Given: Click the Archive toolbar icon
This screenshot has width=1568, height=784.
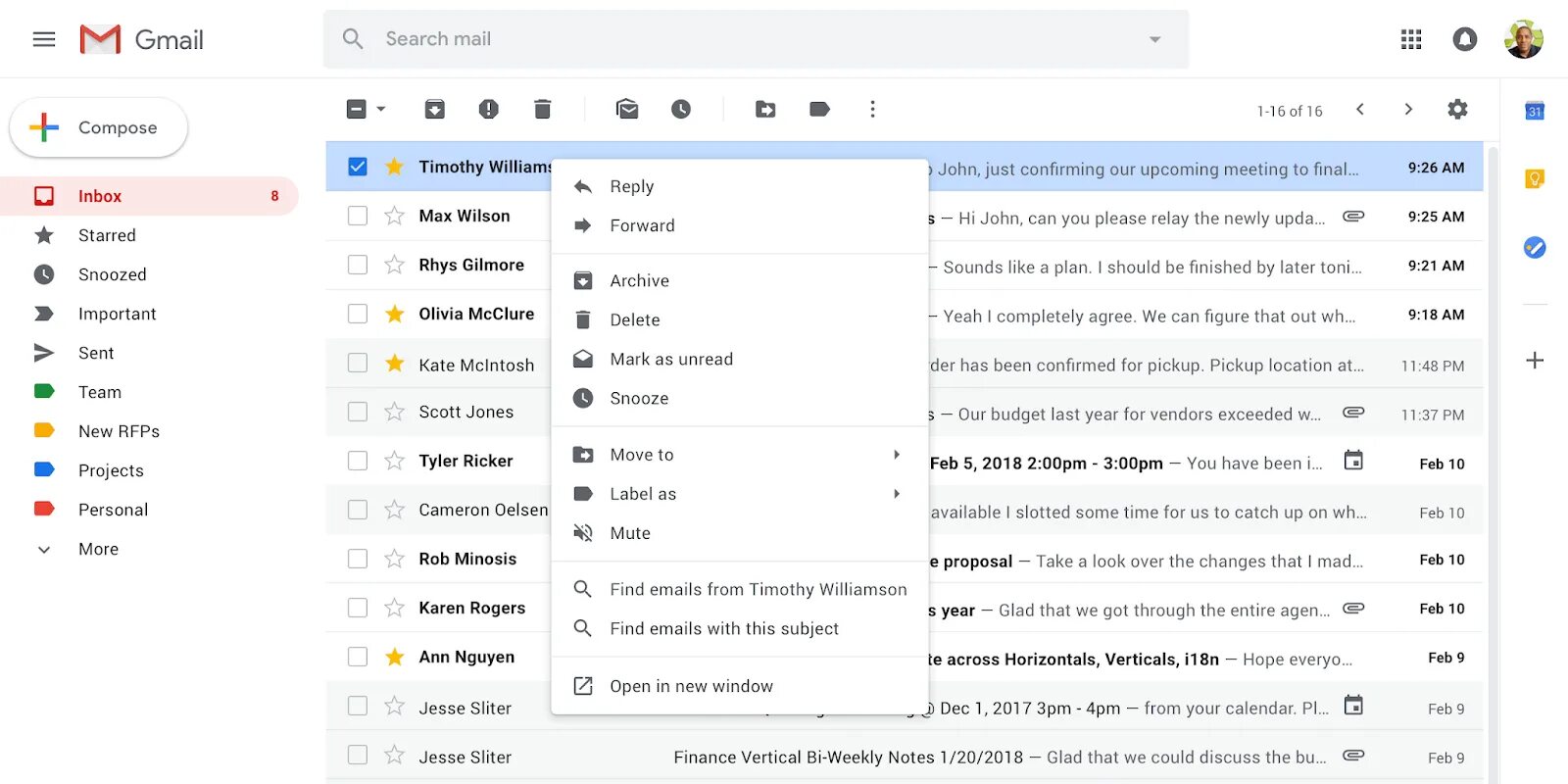Looking at the screenshot, I should click(434, 109).
